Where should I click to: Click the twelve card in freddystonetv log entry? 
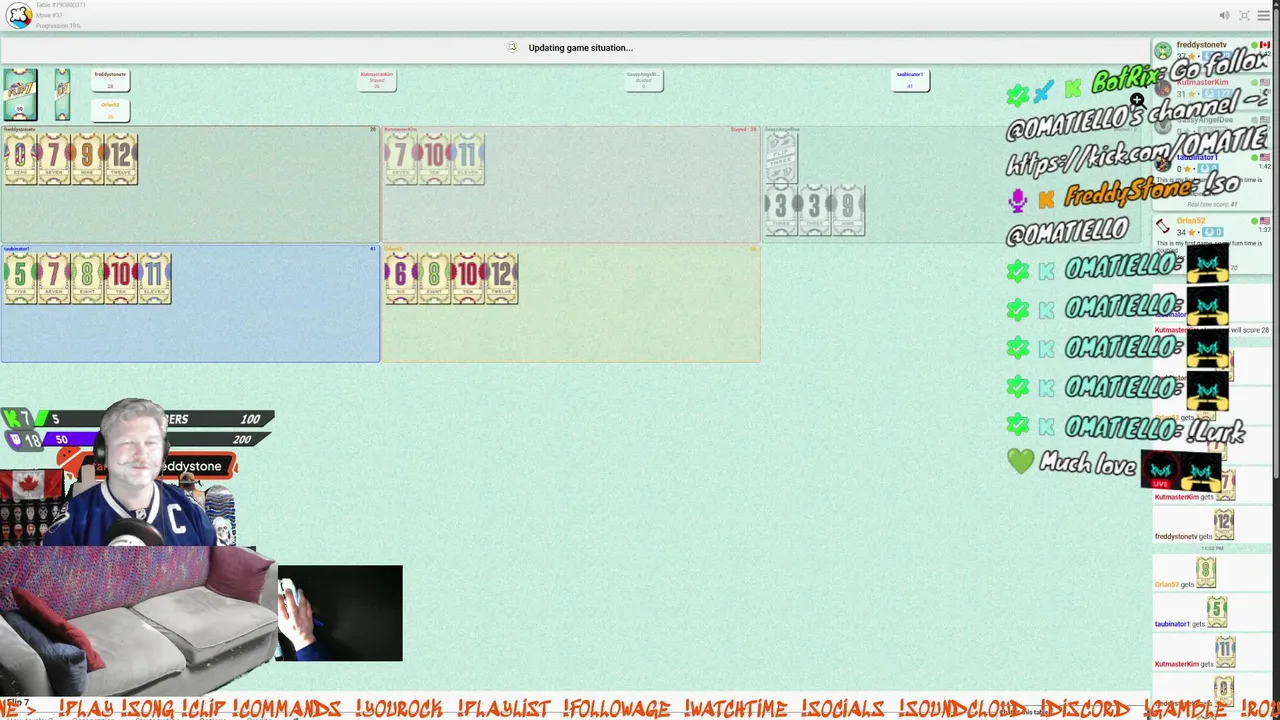click(x=1224, y=523)
